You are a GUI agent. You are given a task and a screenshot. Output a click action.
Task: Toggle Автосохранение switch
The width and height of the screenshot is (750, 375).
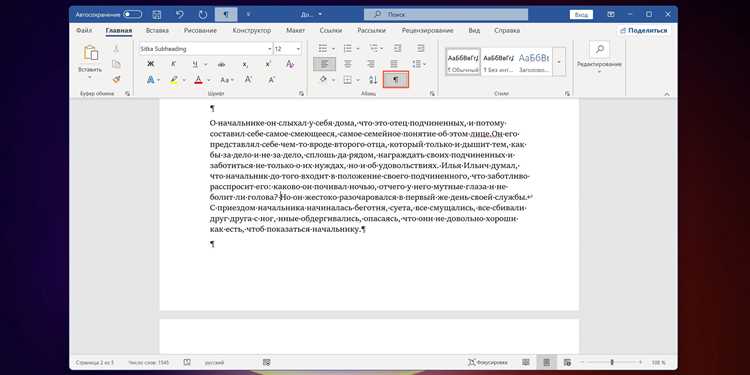(x=132, y=15)
